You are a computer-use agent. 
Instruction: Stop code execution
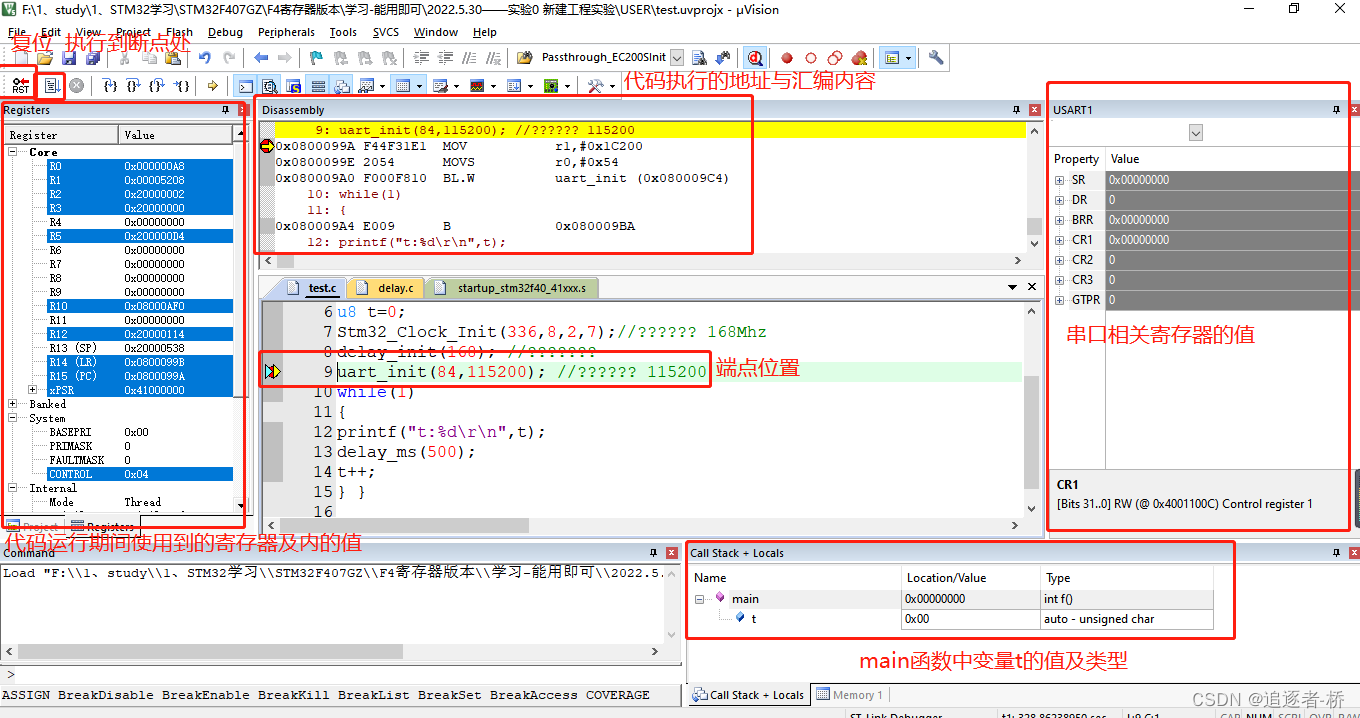click(76, 86)
